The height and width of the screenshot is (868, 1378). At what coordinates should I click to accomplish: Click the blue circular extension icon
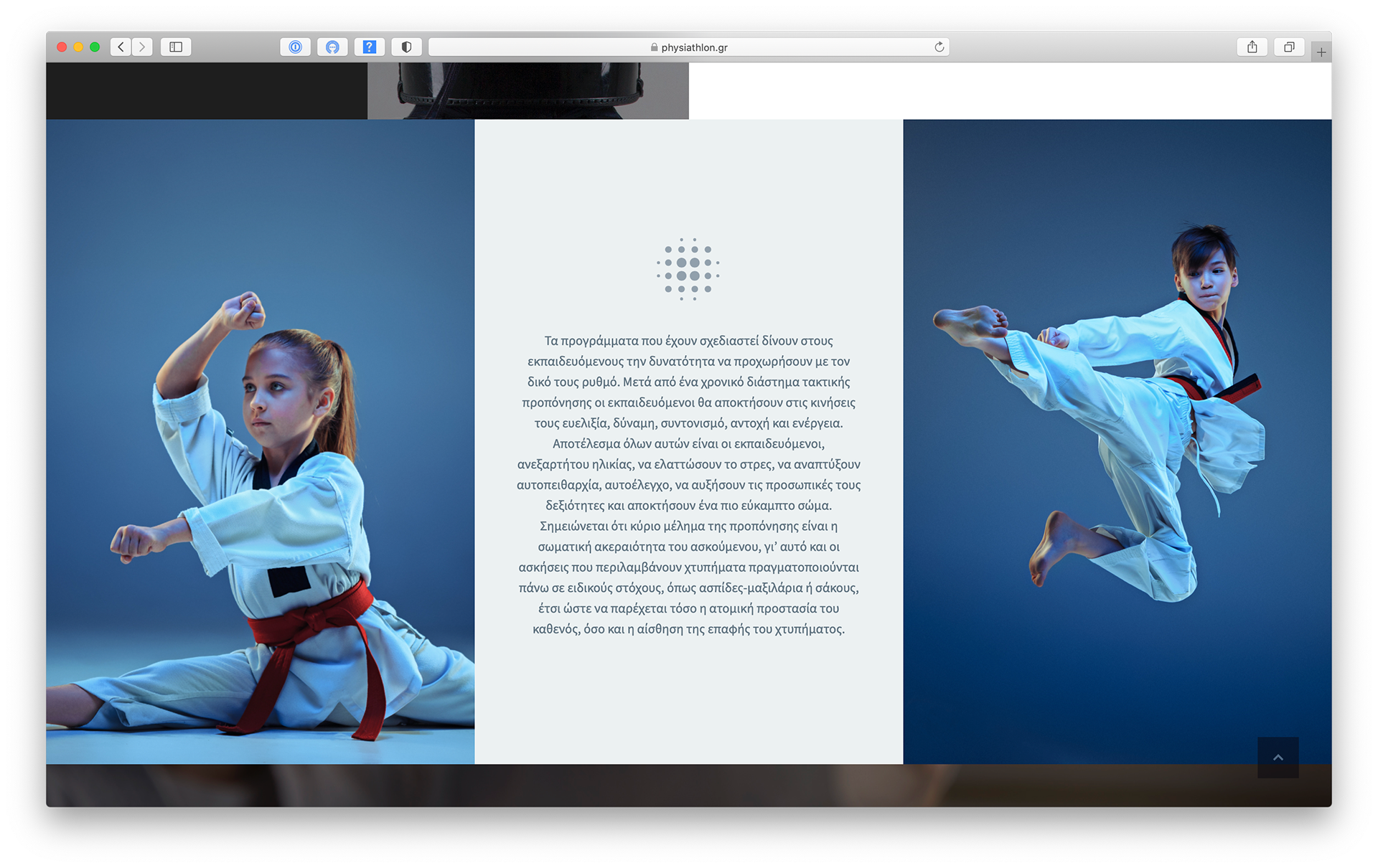(x=332, y=47)
